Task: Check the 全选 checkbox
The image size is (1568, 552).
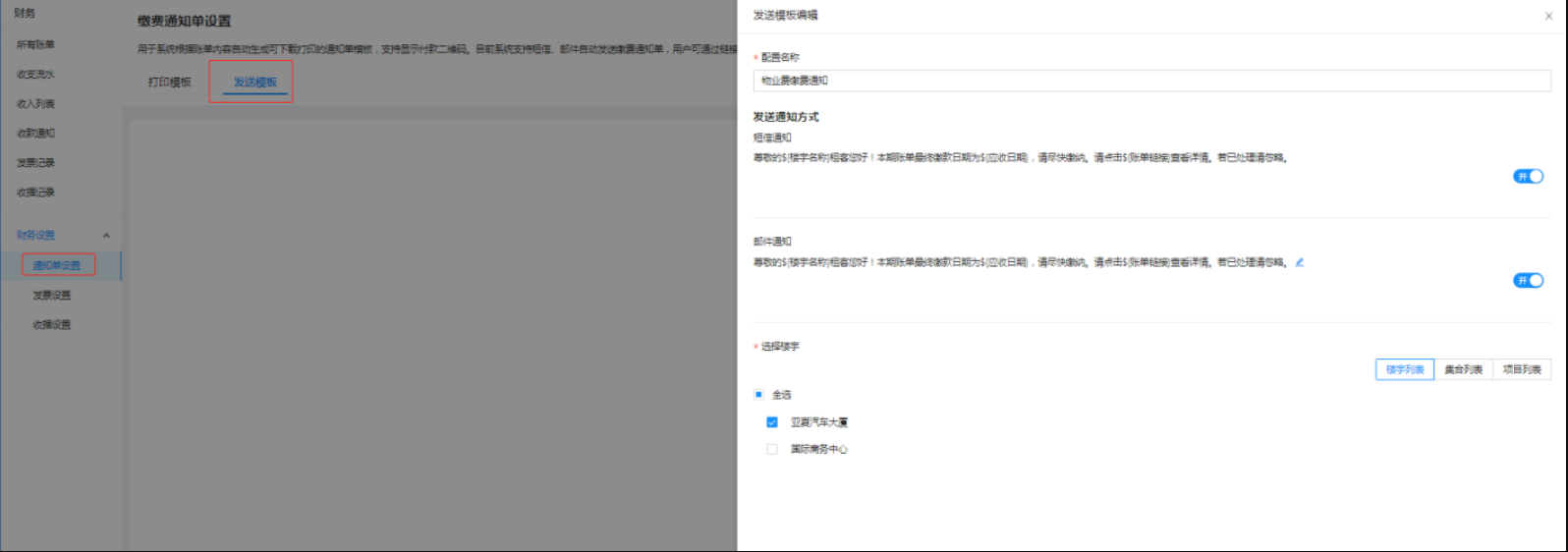Action: tap(758, 395)
